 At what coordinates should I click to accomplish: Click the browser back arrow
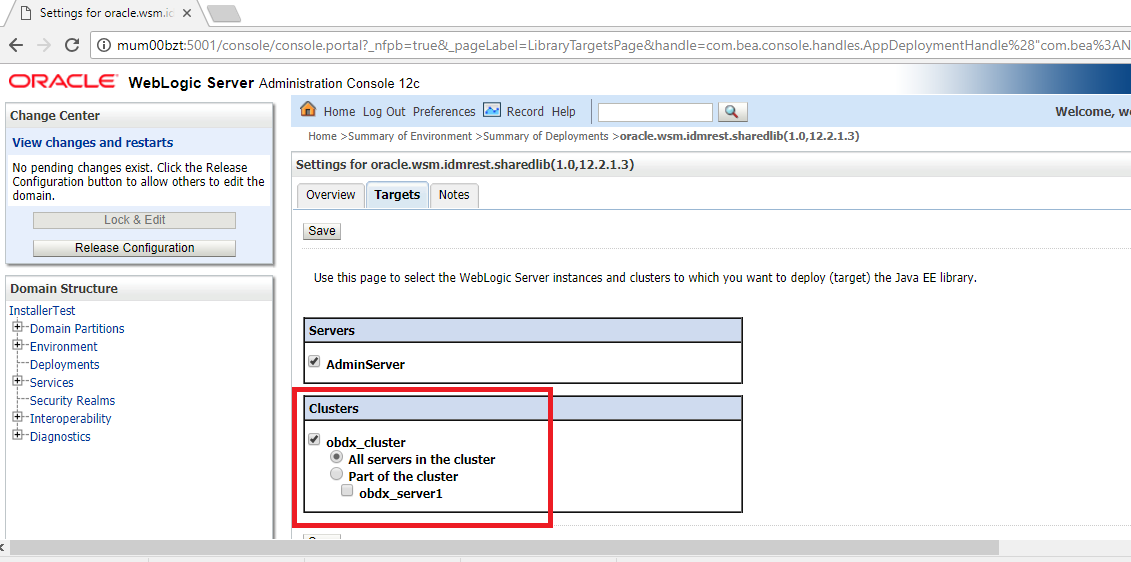point(16,45)
